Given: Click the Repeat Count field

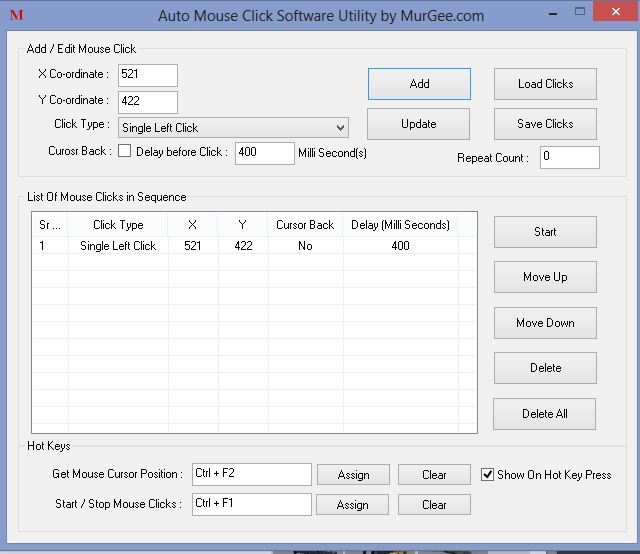Looking at the screenshot, I should (570, 157).
